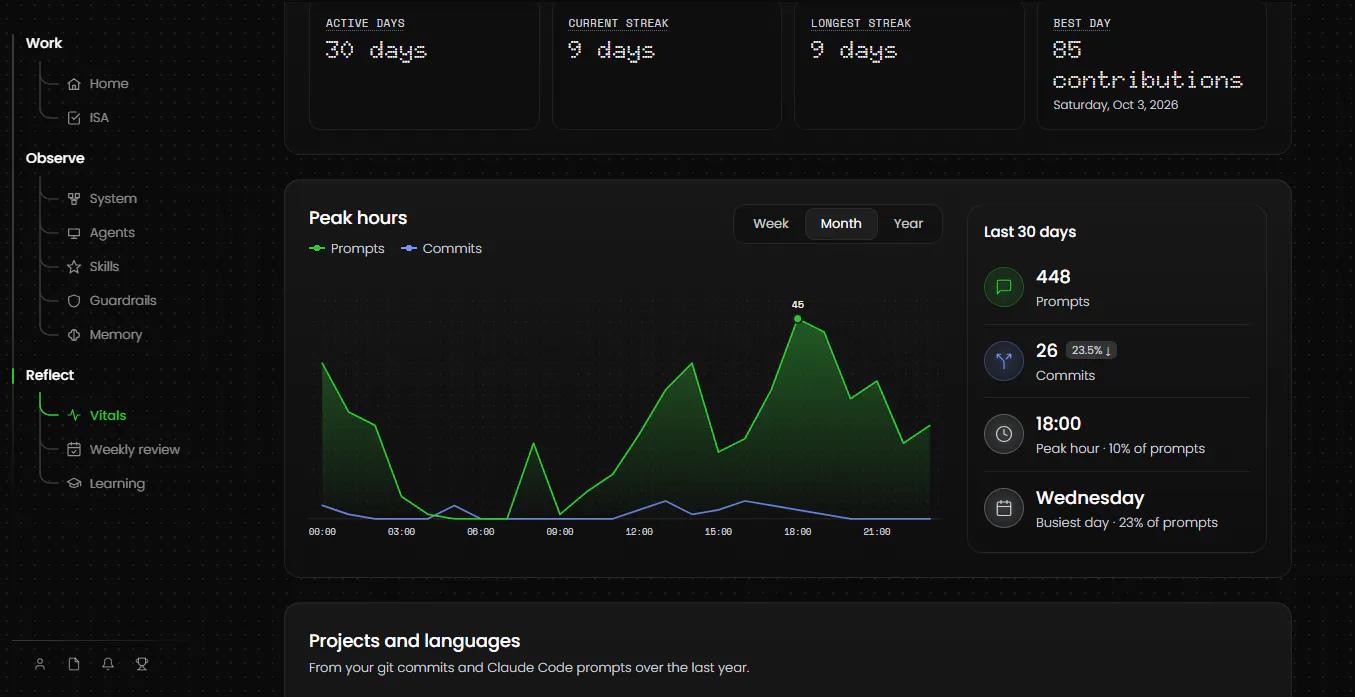This screenshot has width=1355, height=697.
Task: Open notifications via the bell icon
Action: [x=108, y=664]
